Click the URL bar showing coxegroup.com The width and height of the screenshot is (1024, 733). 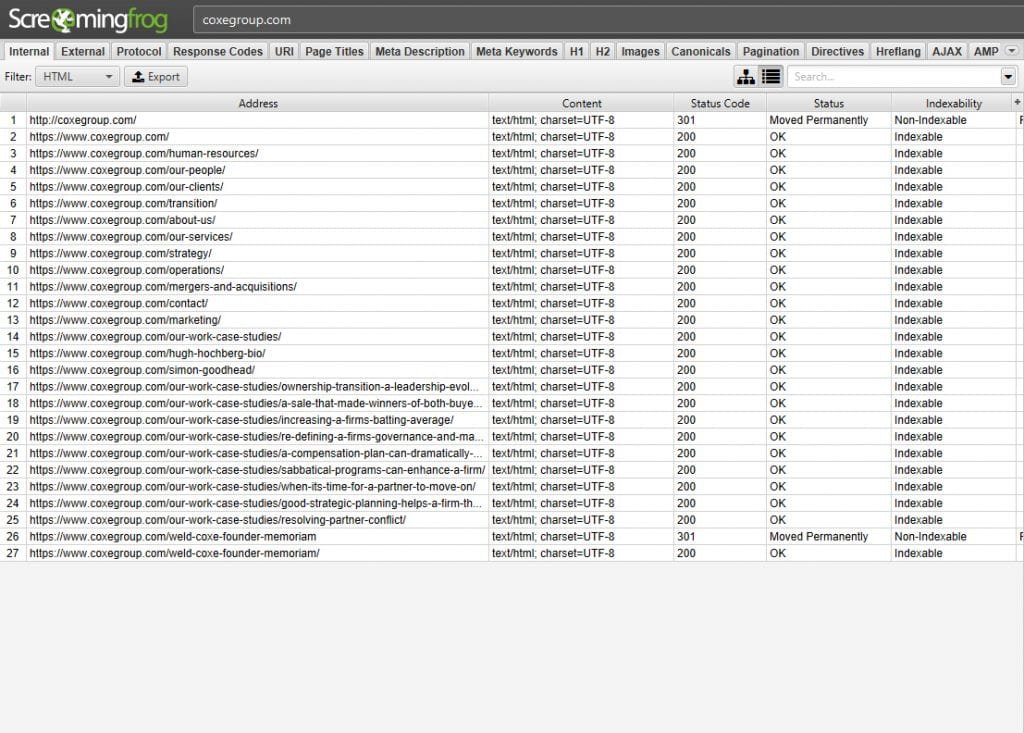click(600, 20)
